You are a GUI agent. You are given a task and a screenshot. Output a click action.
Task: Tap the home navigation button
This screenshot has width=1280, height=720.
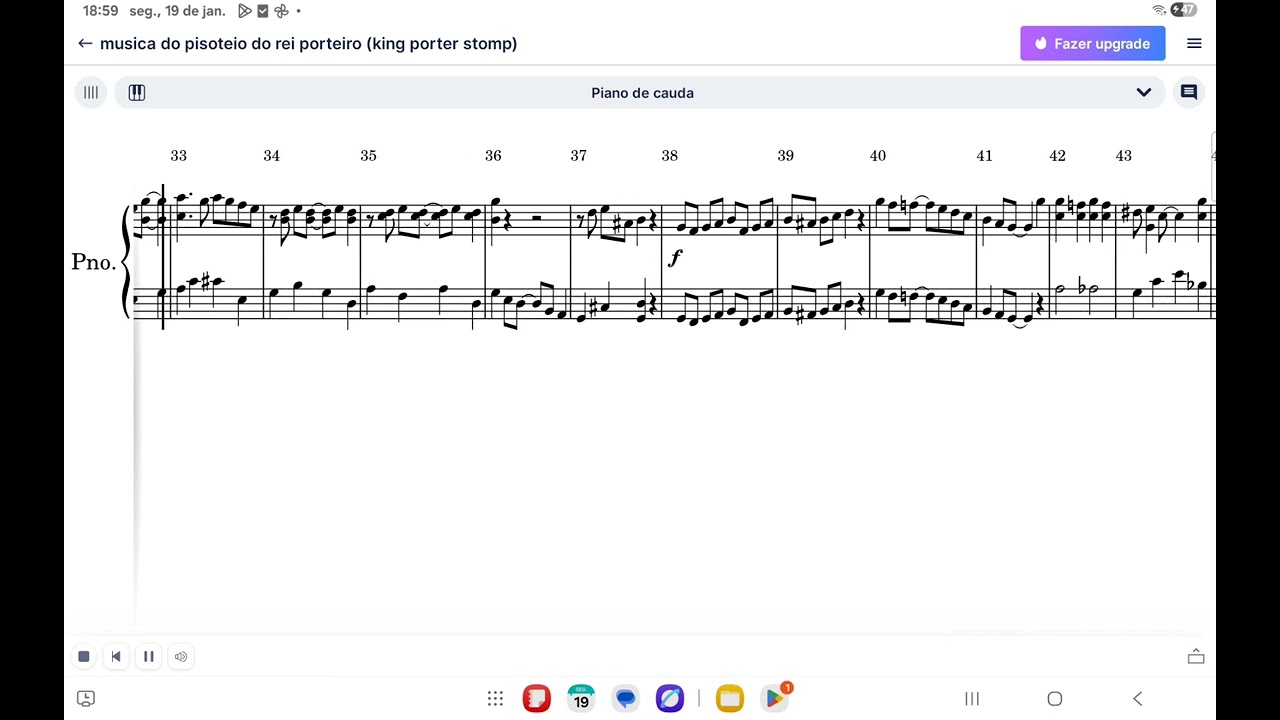point(1055,699)
